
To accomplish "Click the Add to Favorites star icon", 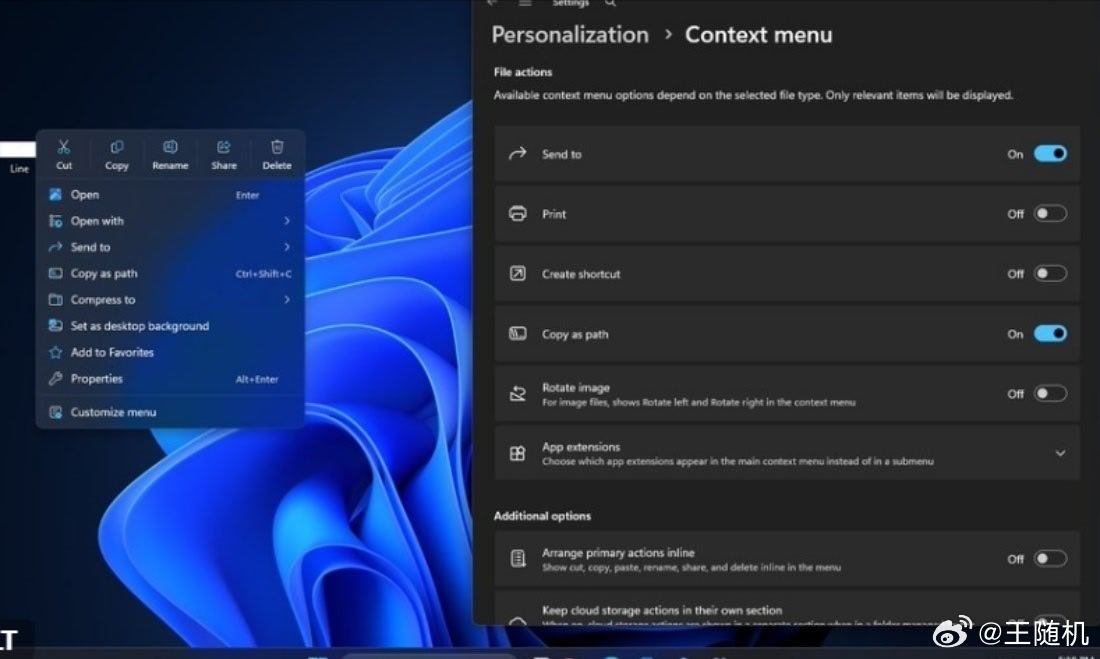I will pos(55,352).
